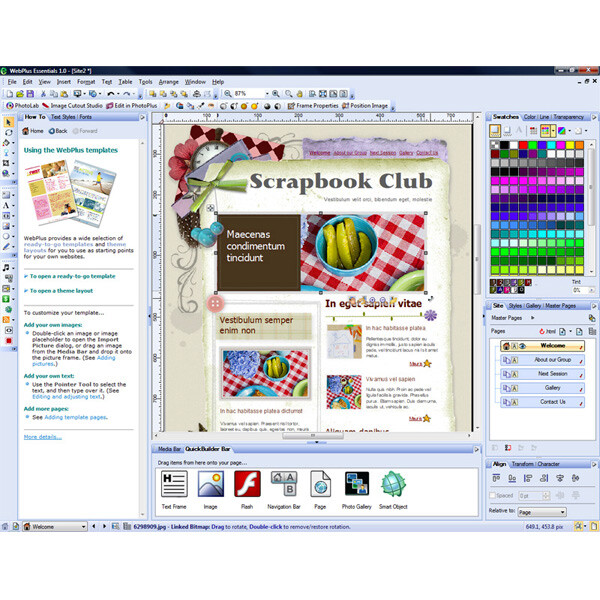Click the Home icon in How To panel
This screenshot has width=600, height=600.
33,131
